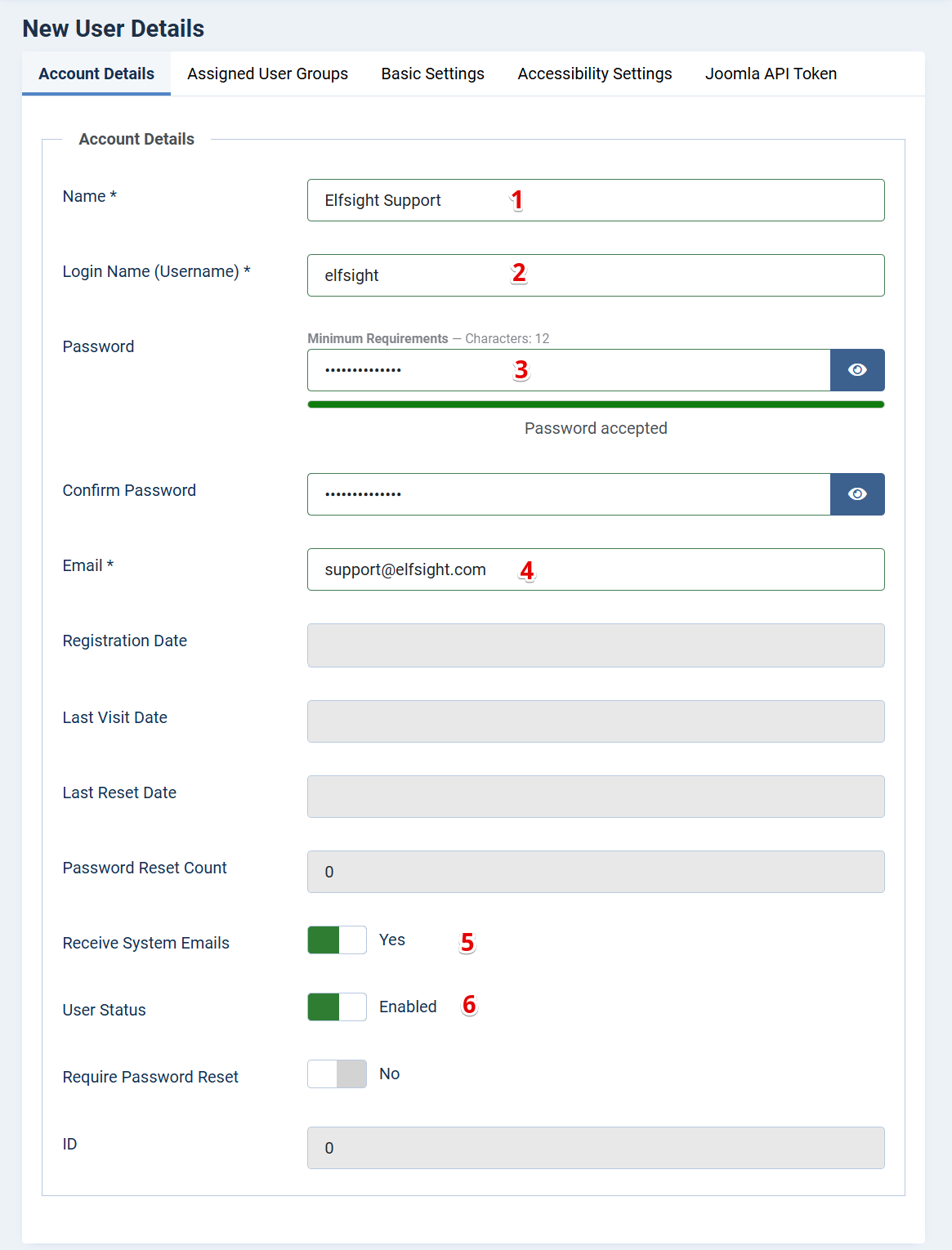952x1250 pixels.
Task: Click the 'User Status' label
Action: [x=104, y=1010]
